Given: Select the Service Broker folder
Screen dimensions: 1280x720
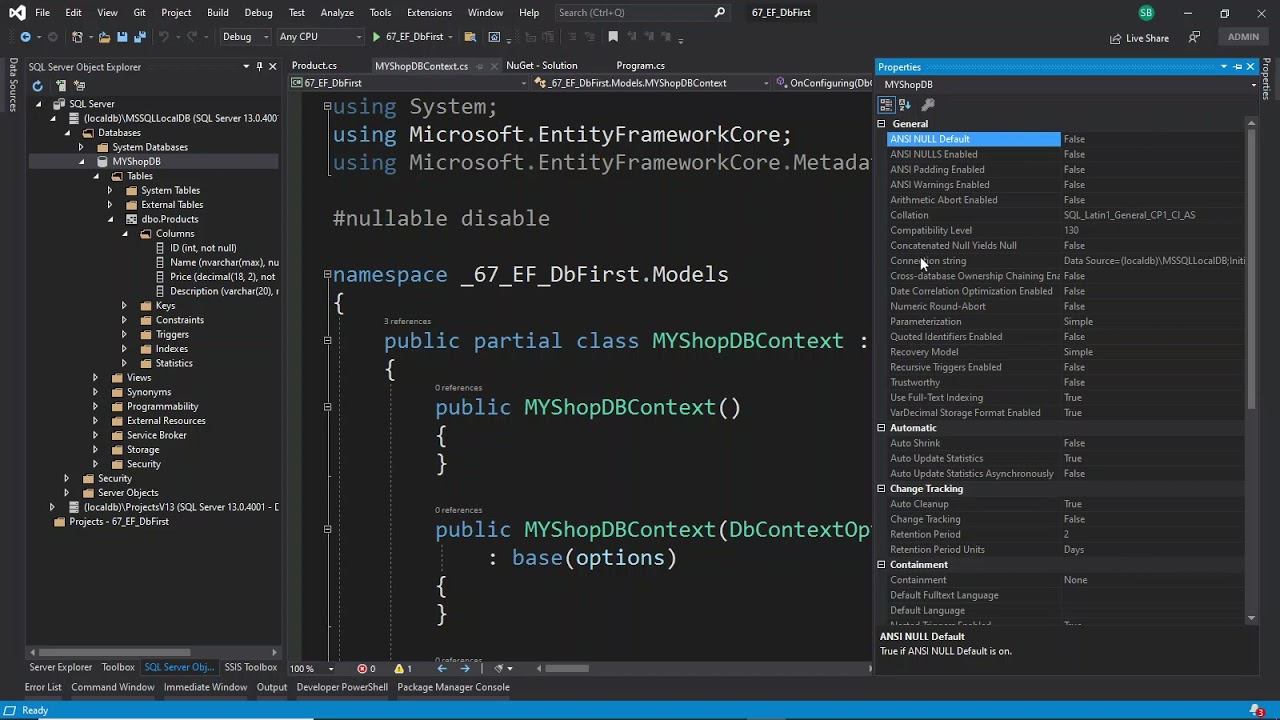Looking at the screenshot, I should pos(156,435).
